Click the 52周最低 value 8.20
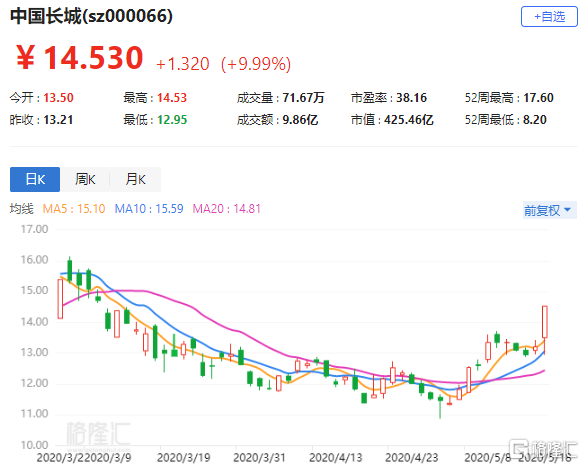This screenshot has width=584, height=466. coord(534,120)
